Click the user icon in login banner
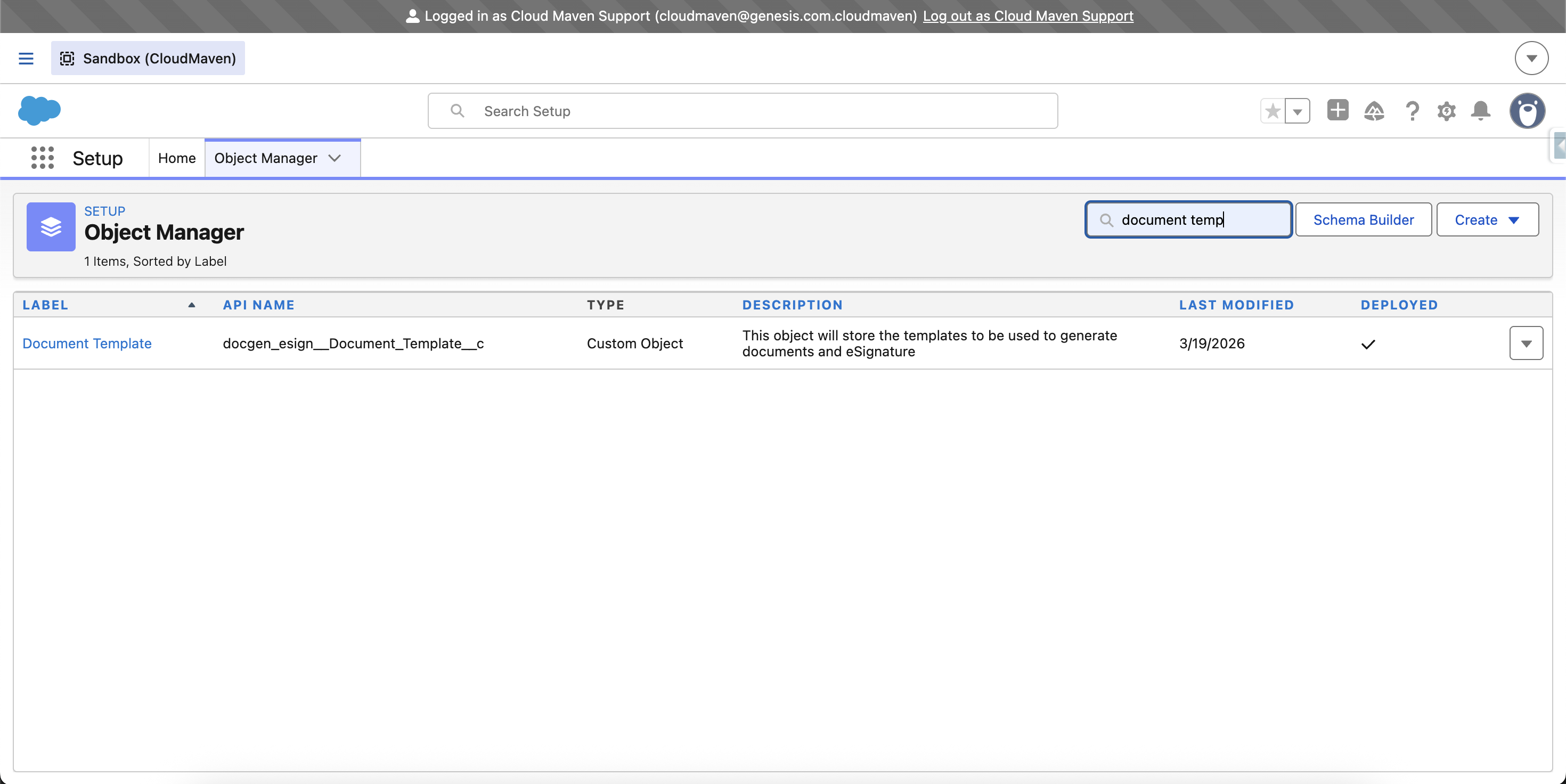1566x784 pixels. tap(413, 16)
